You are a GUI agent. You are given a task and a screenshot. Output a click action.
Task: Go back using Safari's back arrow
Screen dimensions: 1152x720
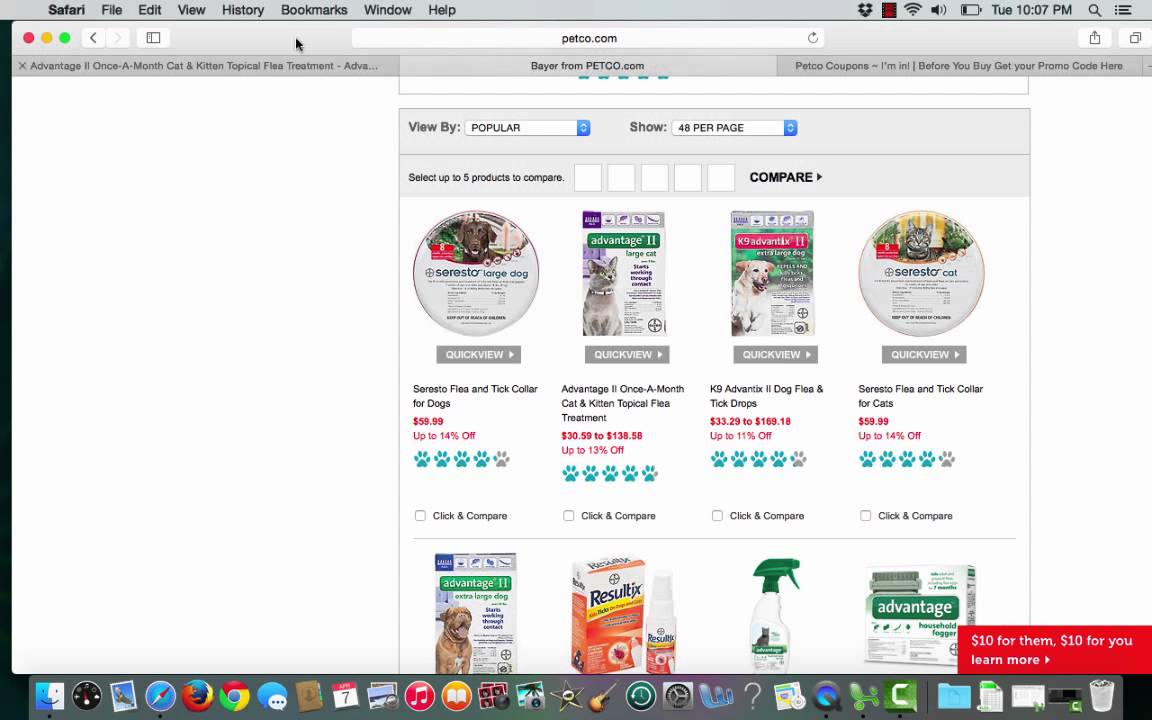93,37
